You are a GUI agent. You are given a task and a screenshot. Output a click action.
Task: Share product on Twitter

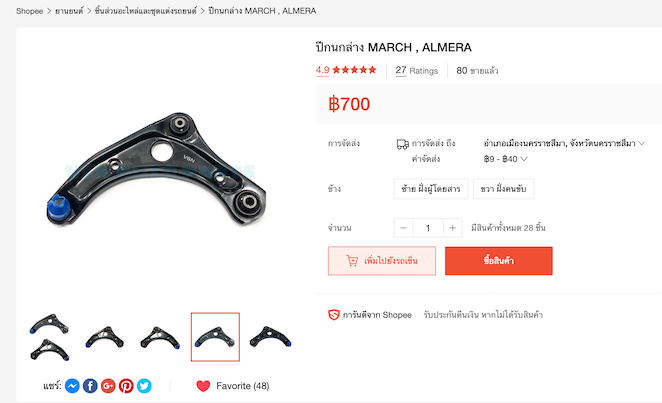(x=144, y=386)
